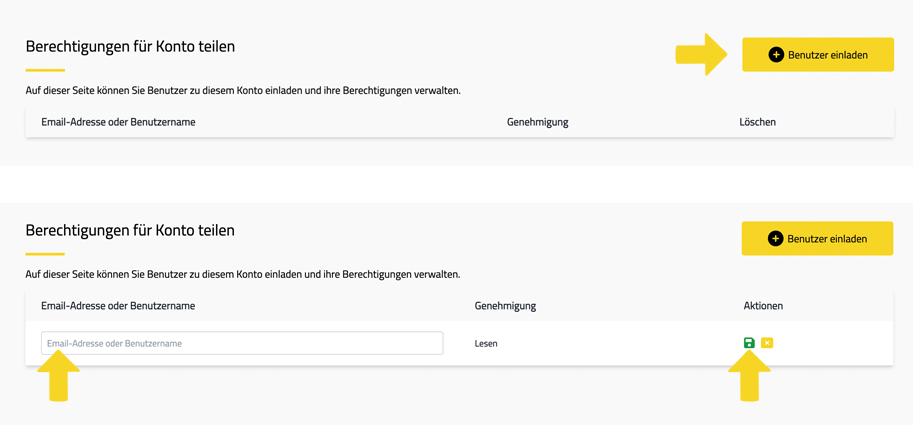Image resolution: width=913 pixels, height=425 pixels.
Task: Click the Aktionen column header
Action: tap(763, 306)
